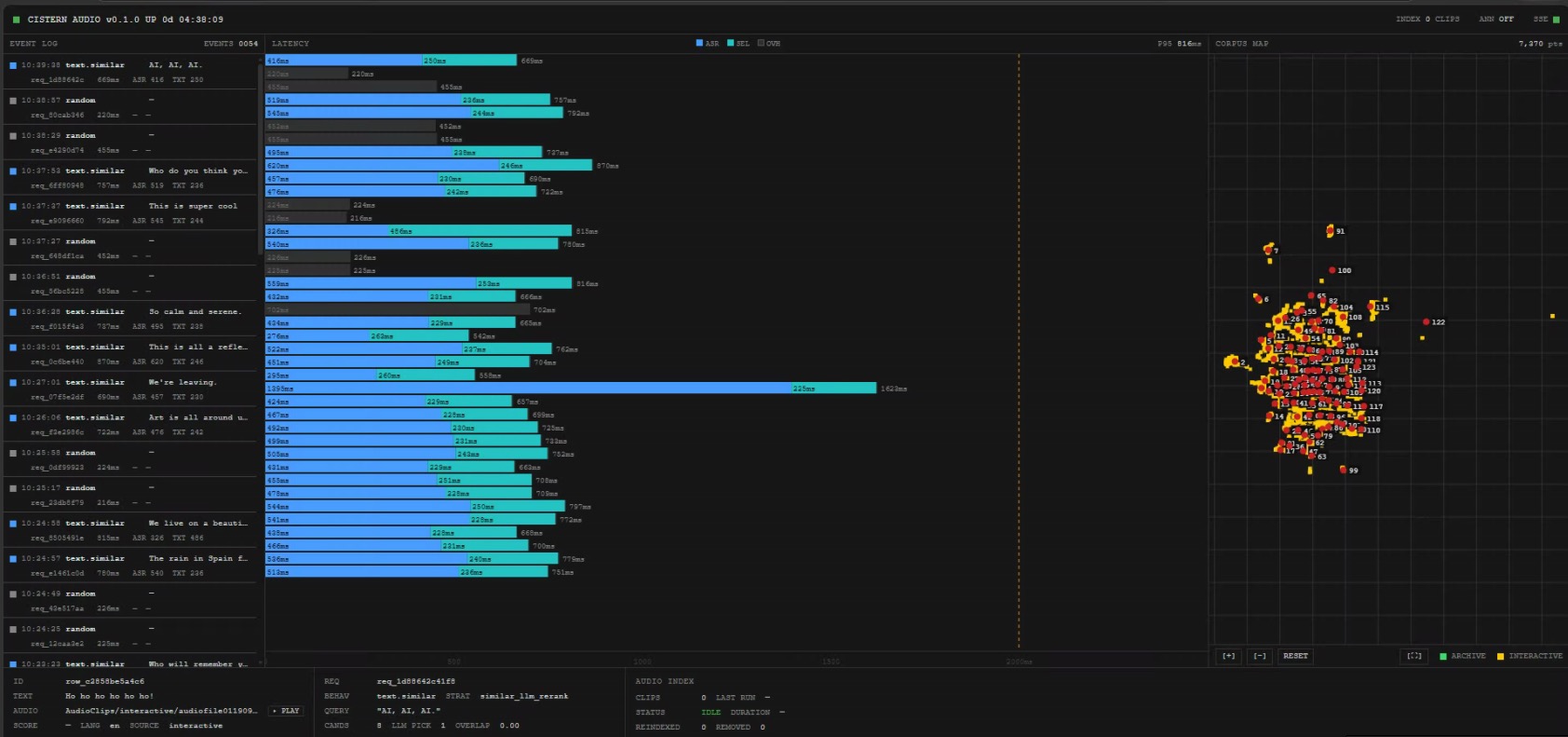
Task: Click the blue ASR legend square
Action: coord(700,43)
